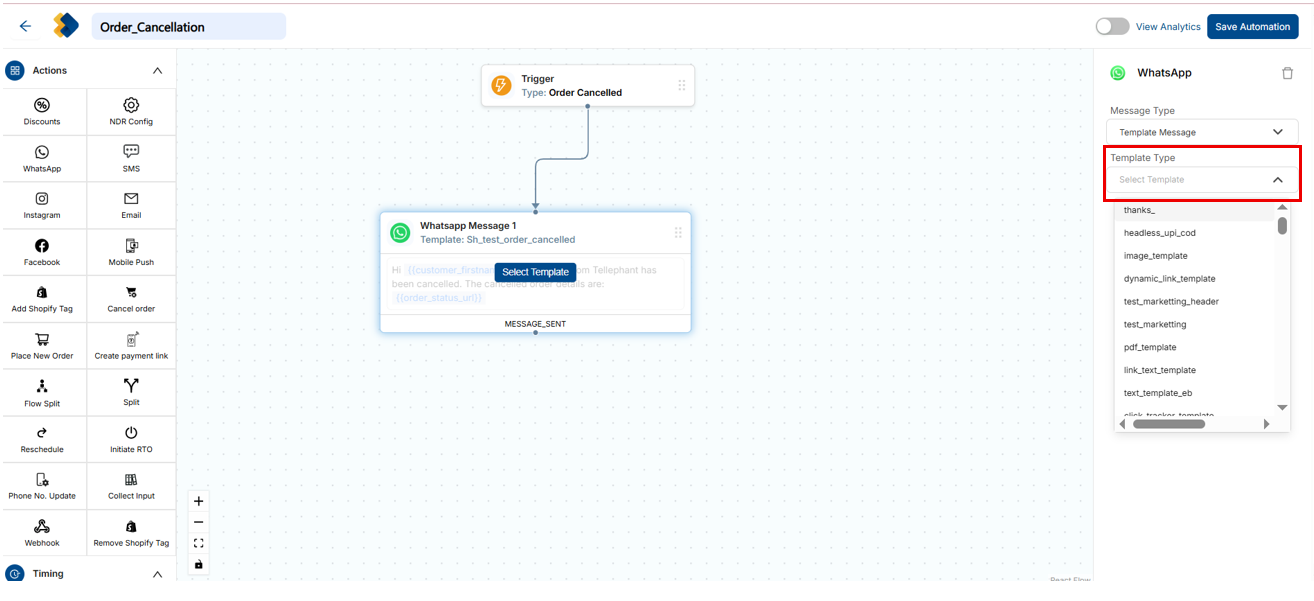Select the NDR Config action
The width and height of the screenshot is (1314, 601).
(x=131, y=112)
